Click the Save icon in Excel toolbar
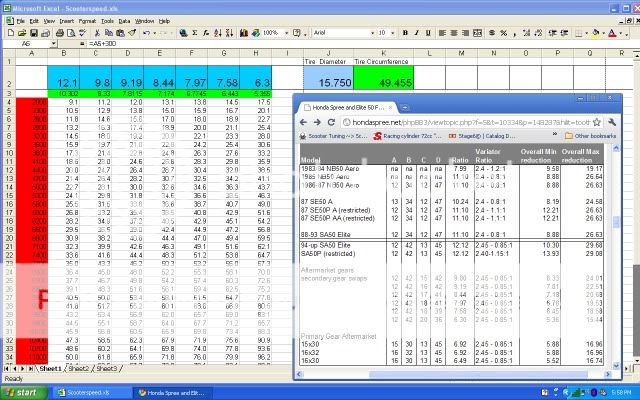640x400 pixels. click(33, 33)
